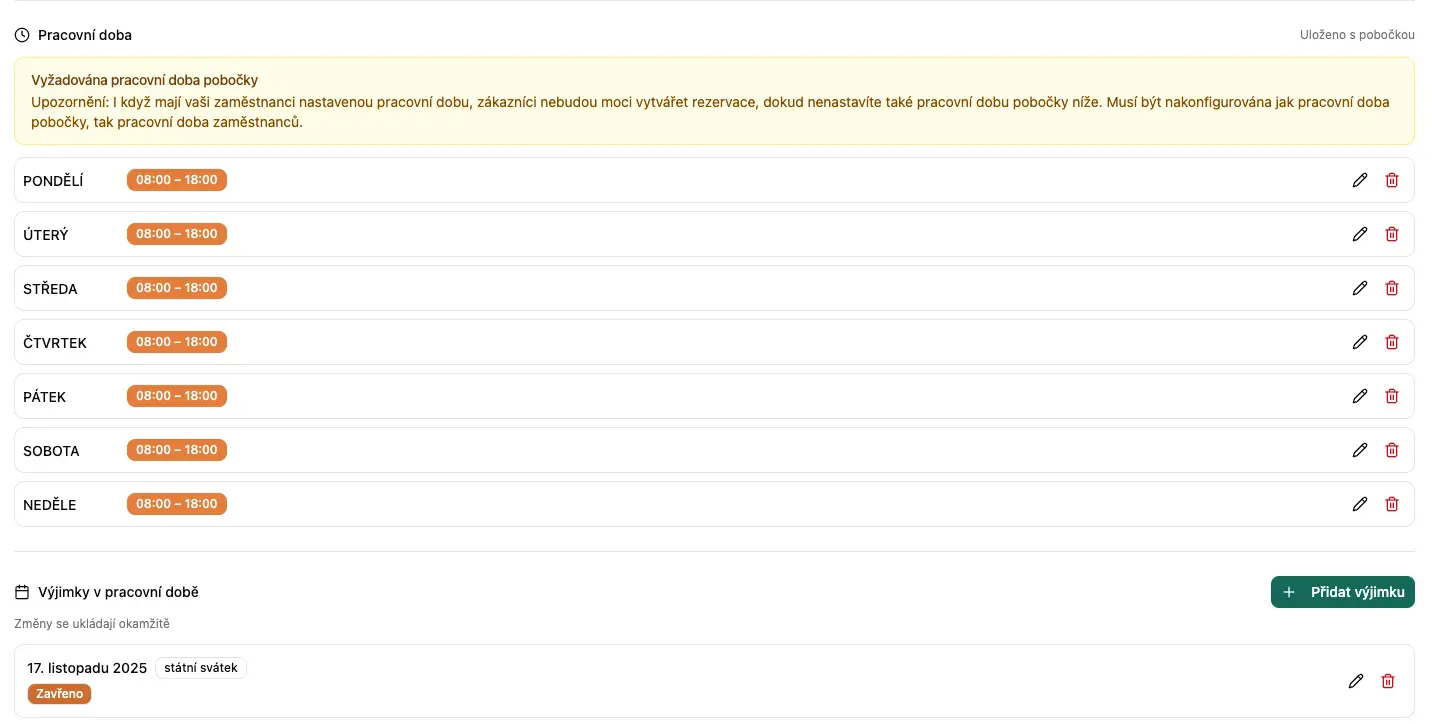The width and height of the screenshot is (1432, 724).
Task: Delete Pondělí working hours
Action: (x=1391, y=180)
